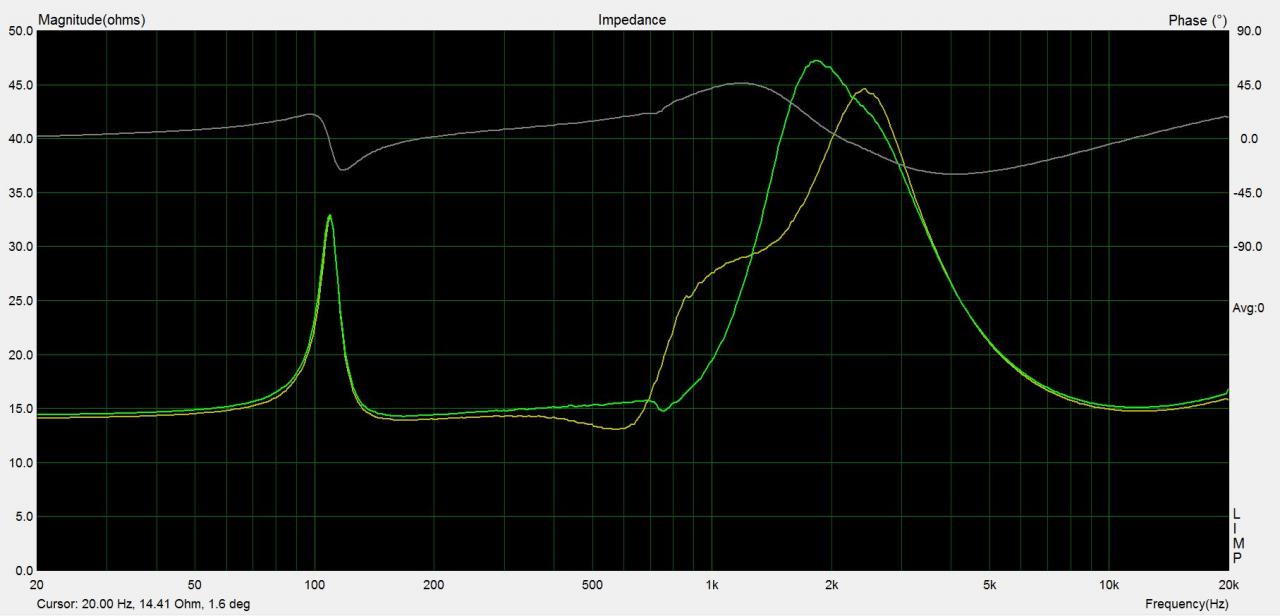1280x616 pixels.
Task: Select the -45.0 phase axis value
Action: pyautogui.click(x=1249, y=193)
